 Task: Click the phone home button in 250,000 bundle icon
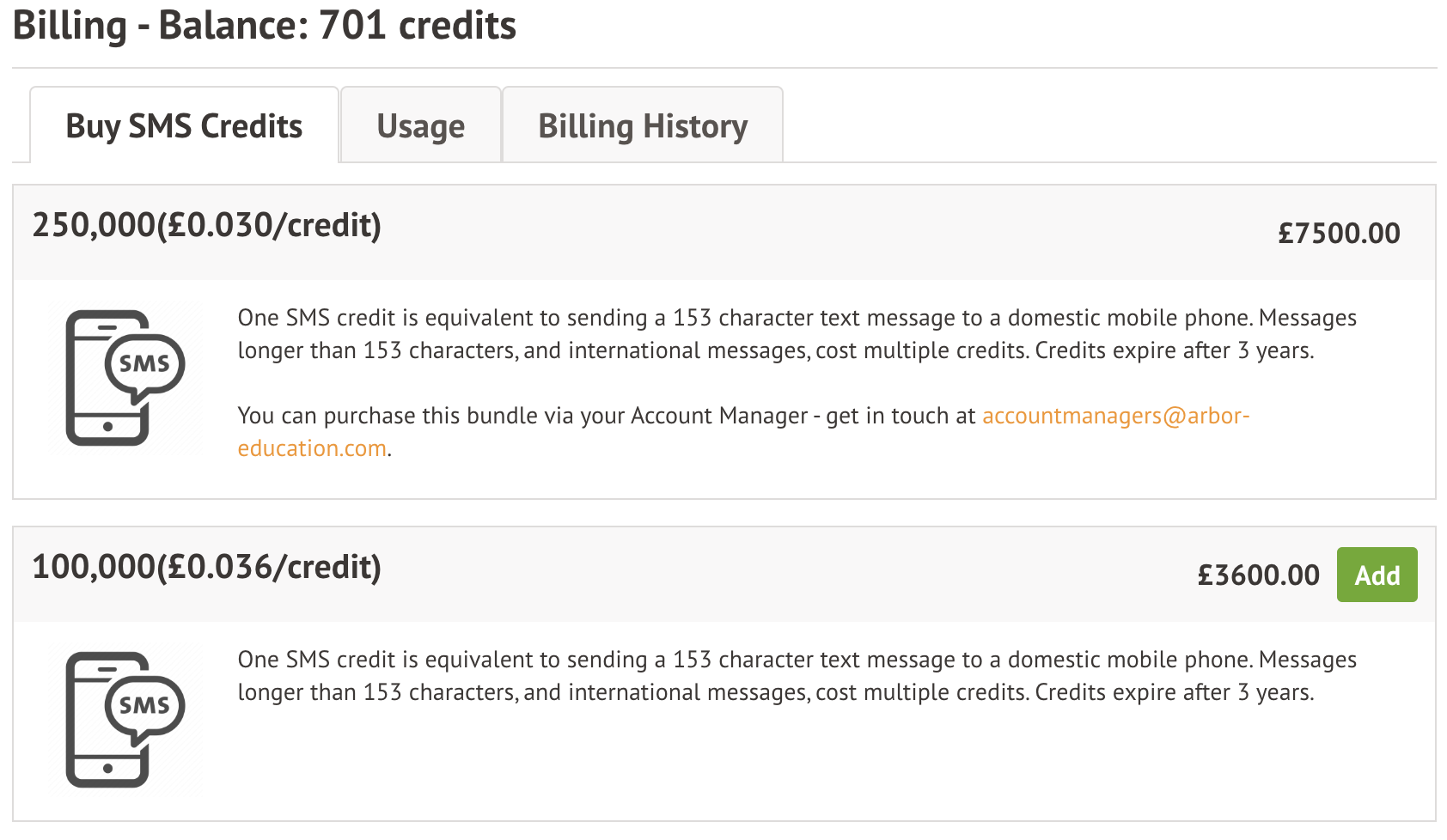click(107, 427)
